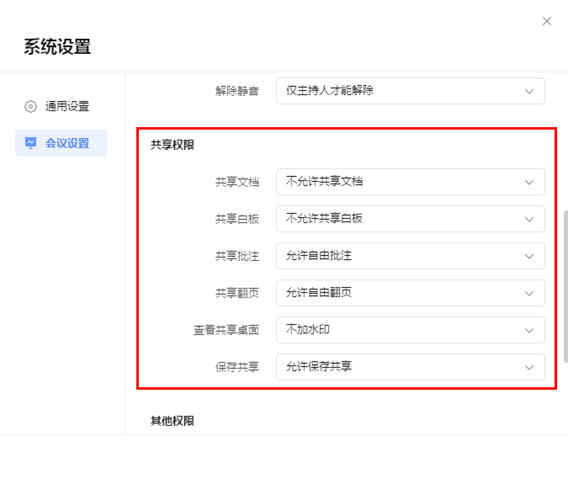
Task: Open the 共享文档 dropdown
Action: coord(410,182)
